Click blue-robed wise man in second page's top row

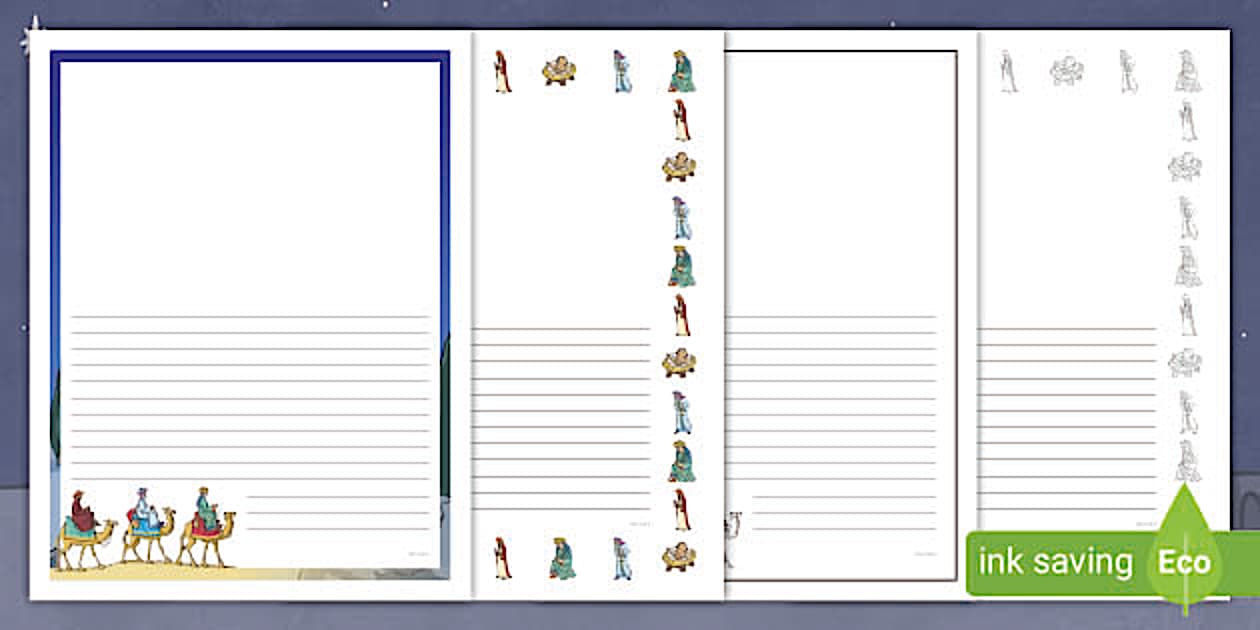622,72
